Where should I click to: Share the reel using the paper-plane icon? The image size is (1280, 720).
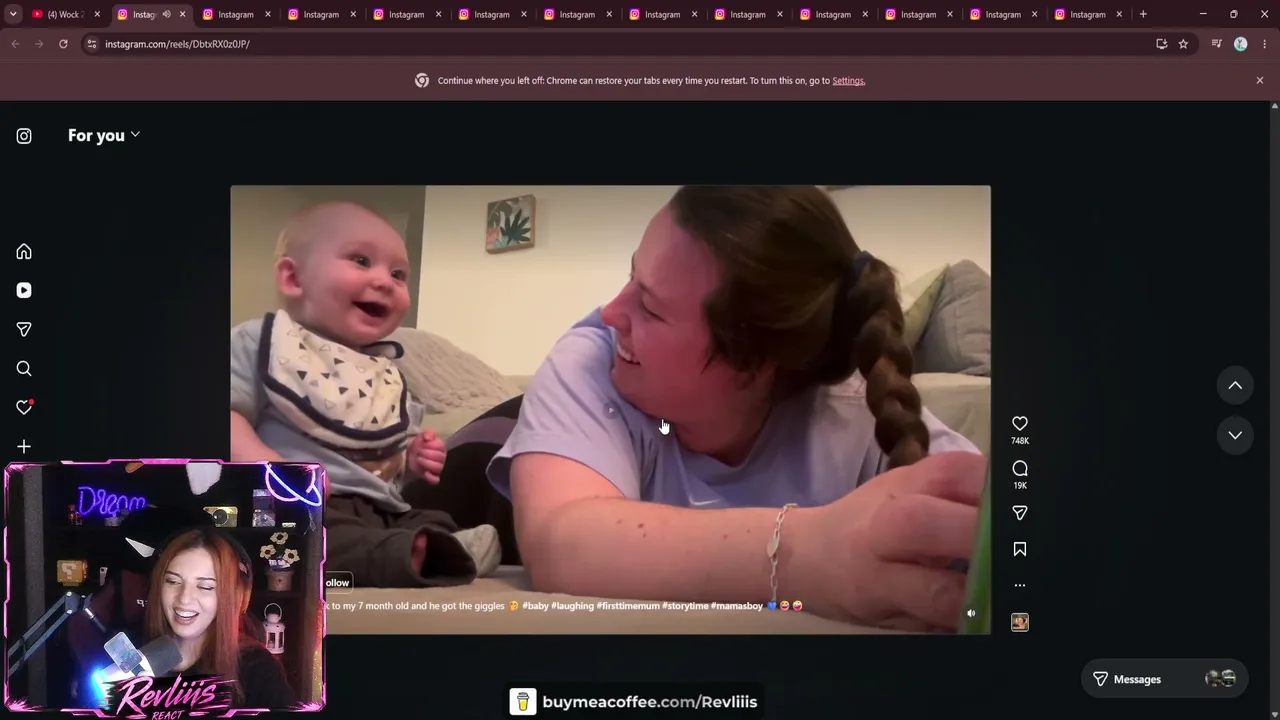tap(1020, 513)
